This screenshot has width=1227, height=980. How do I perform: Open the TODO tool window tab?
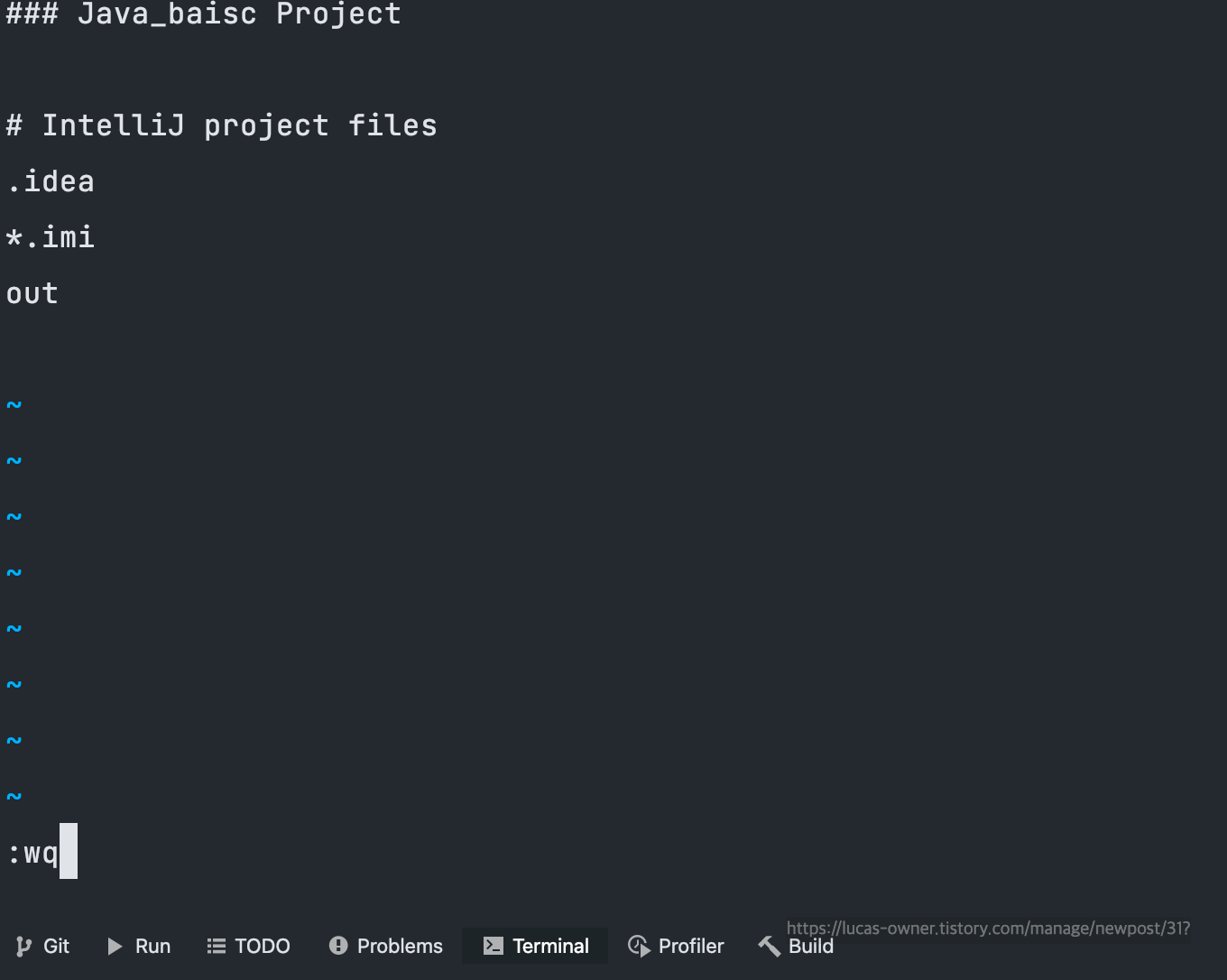point(248,946)
